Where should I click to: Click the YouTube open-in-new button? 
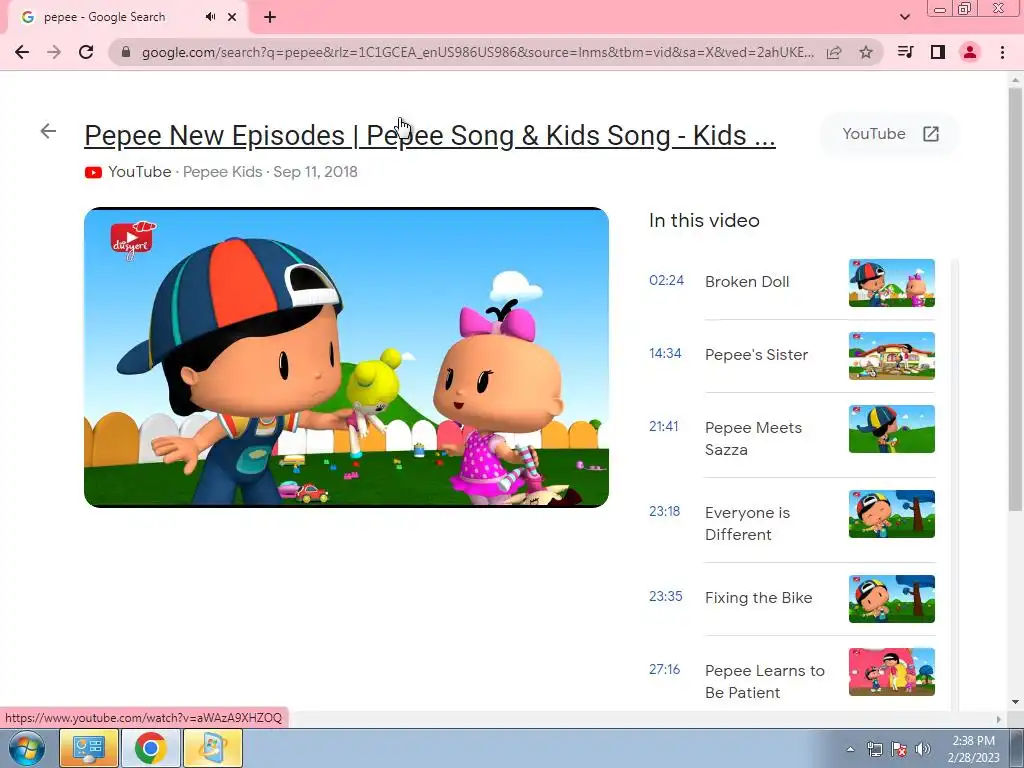890,134
